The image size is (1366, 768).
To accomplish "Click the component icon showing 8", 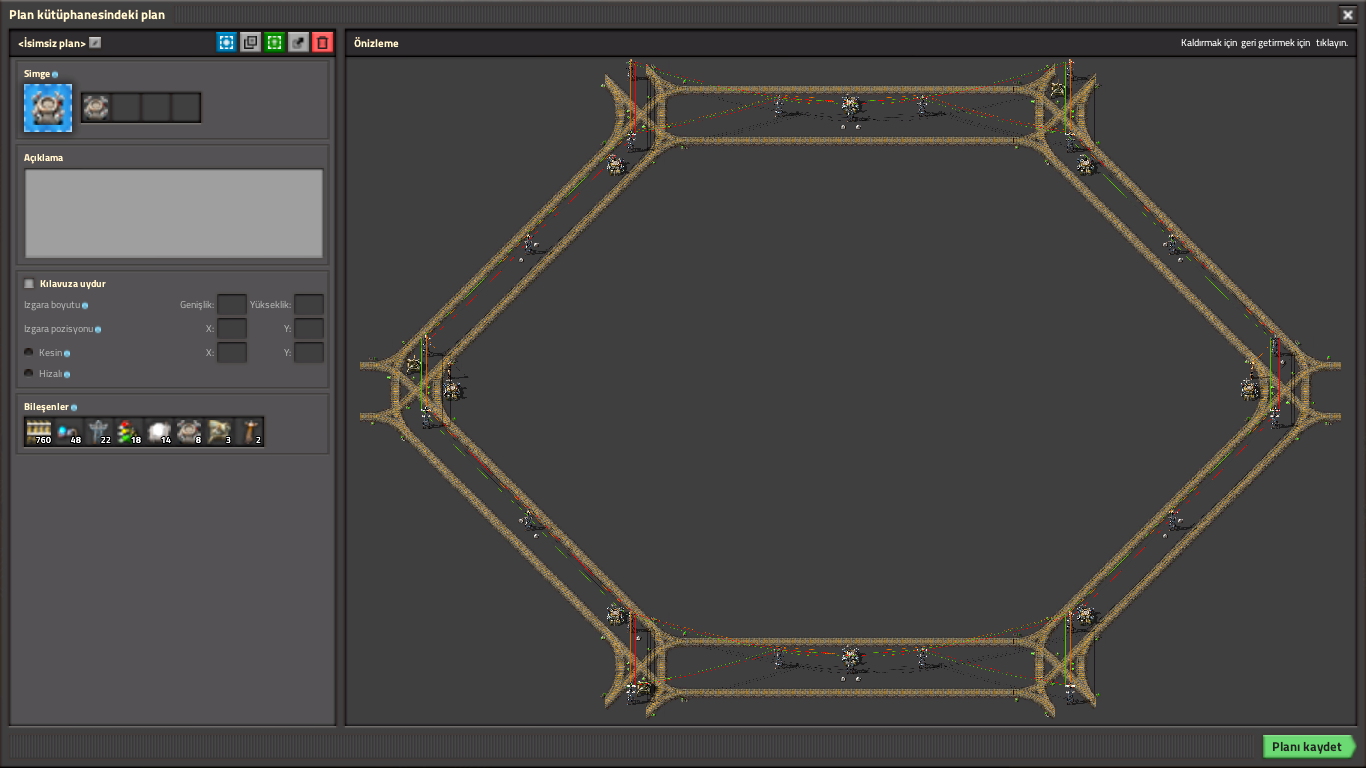I will click(189, 431).
